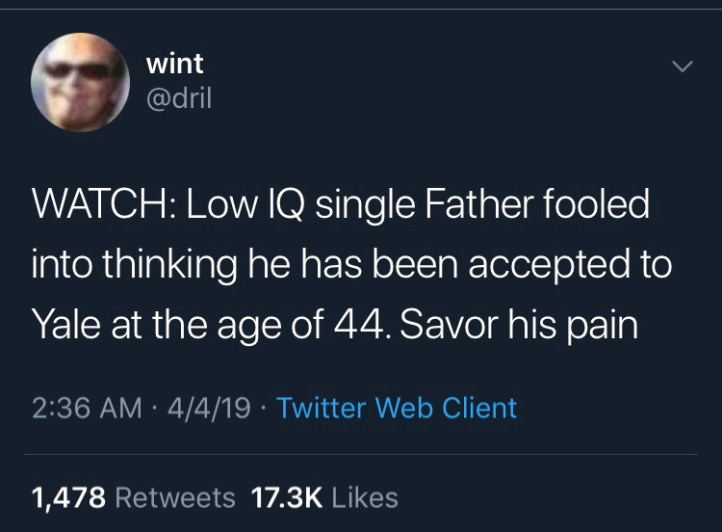
Task: View the 1,478 retweet count
Action: point(69,496)
